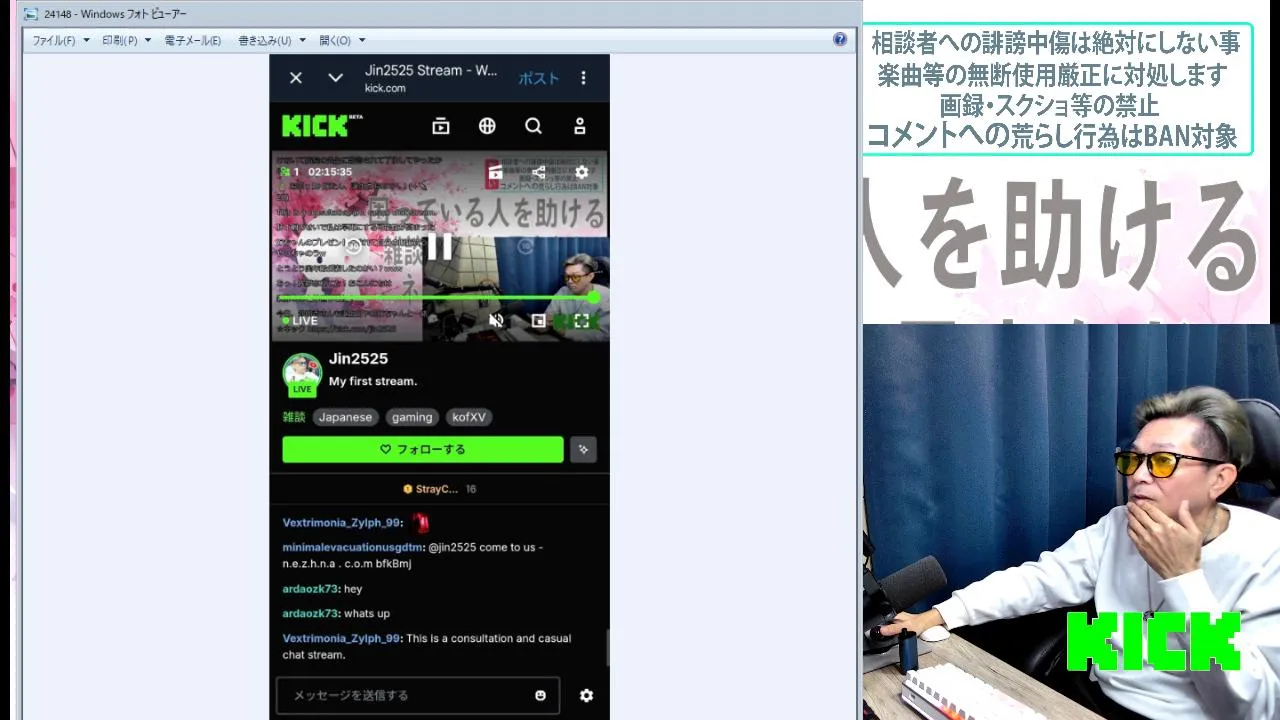This screenshot has width=1280, height=720.
Task: Click the Jin2525 channel name
Action: [358, 358]
